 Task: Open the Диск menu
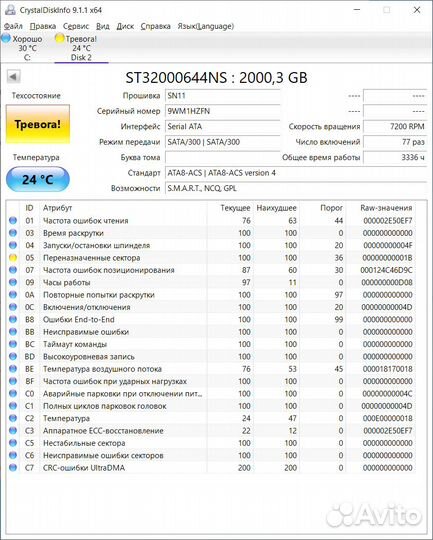[x=125, y=26]
